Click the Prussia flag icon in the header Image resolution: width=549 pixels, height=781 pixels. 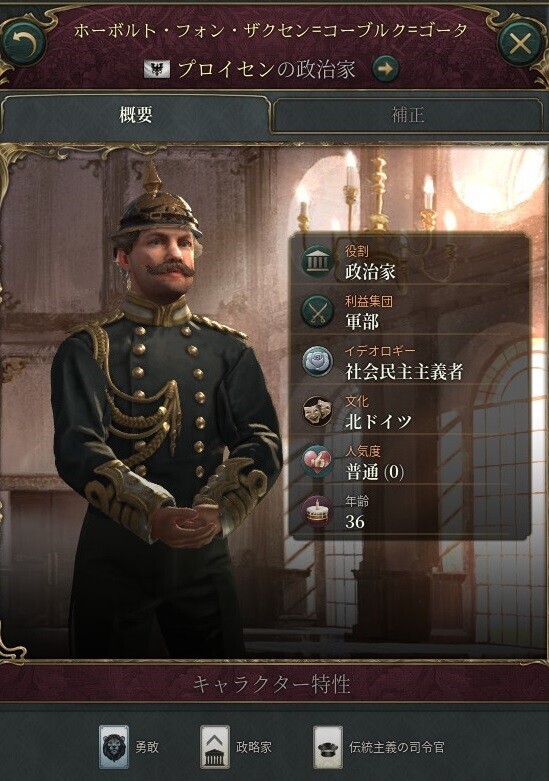[x=157, y=69]
